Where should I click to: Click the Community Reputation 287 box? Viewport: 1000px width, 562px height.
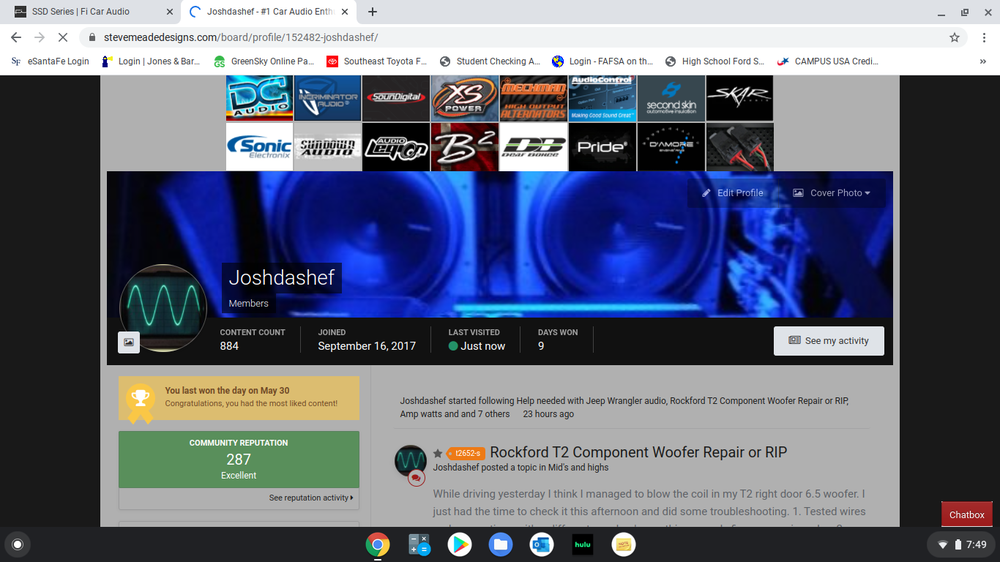(239, 459)
